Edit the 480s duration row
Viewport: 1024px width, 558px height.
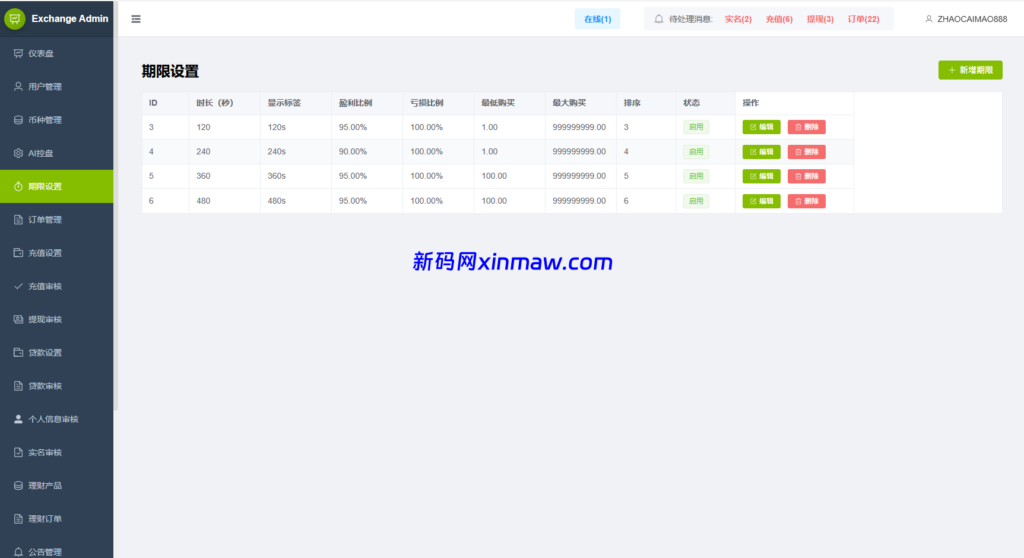click(761, 201)
